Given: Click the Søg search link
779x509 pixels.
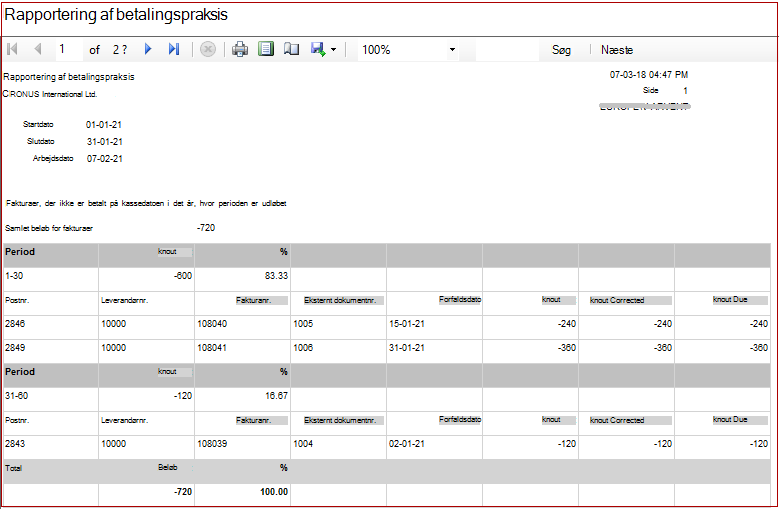Looking at the screenshot, I should coord(561,50).
